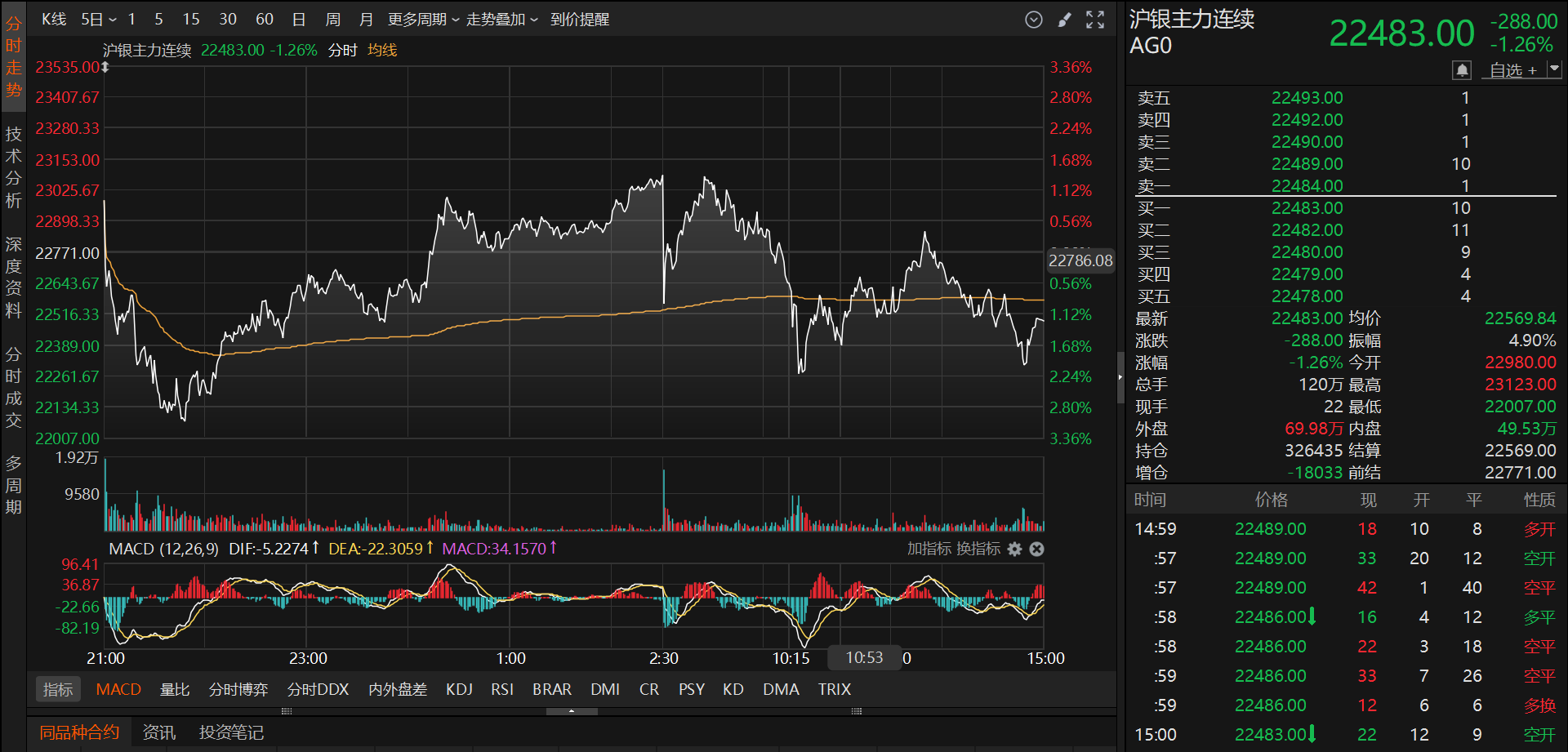
Task: Open 深度资料 in left sidebar
Action: pos(14,278)
